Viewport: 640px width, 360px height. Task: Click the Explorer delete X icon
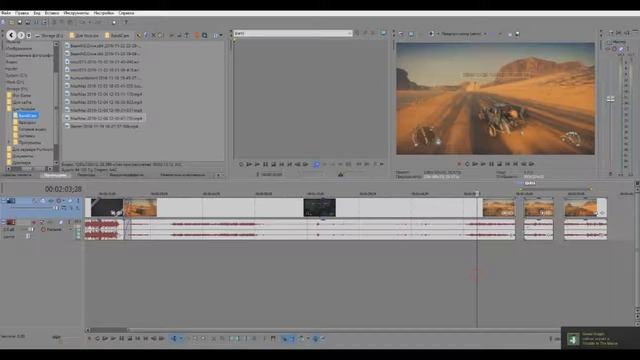[153, 36]
